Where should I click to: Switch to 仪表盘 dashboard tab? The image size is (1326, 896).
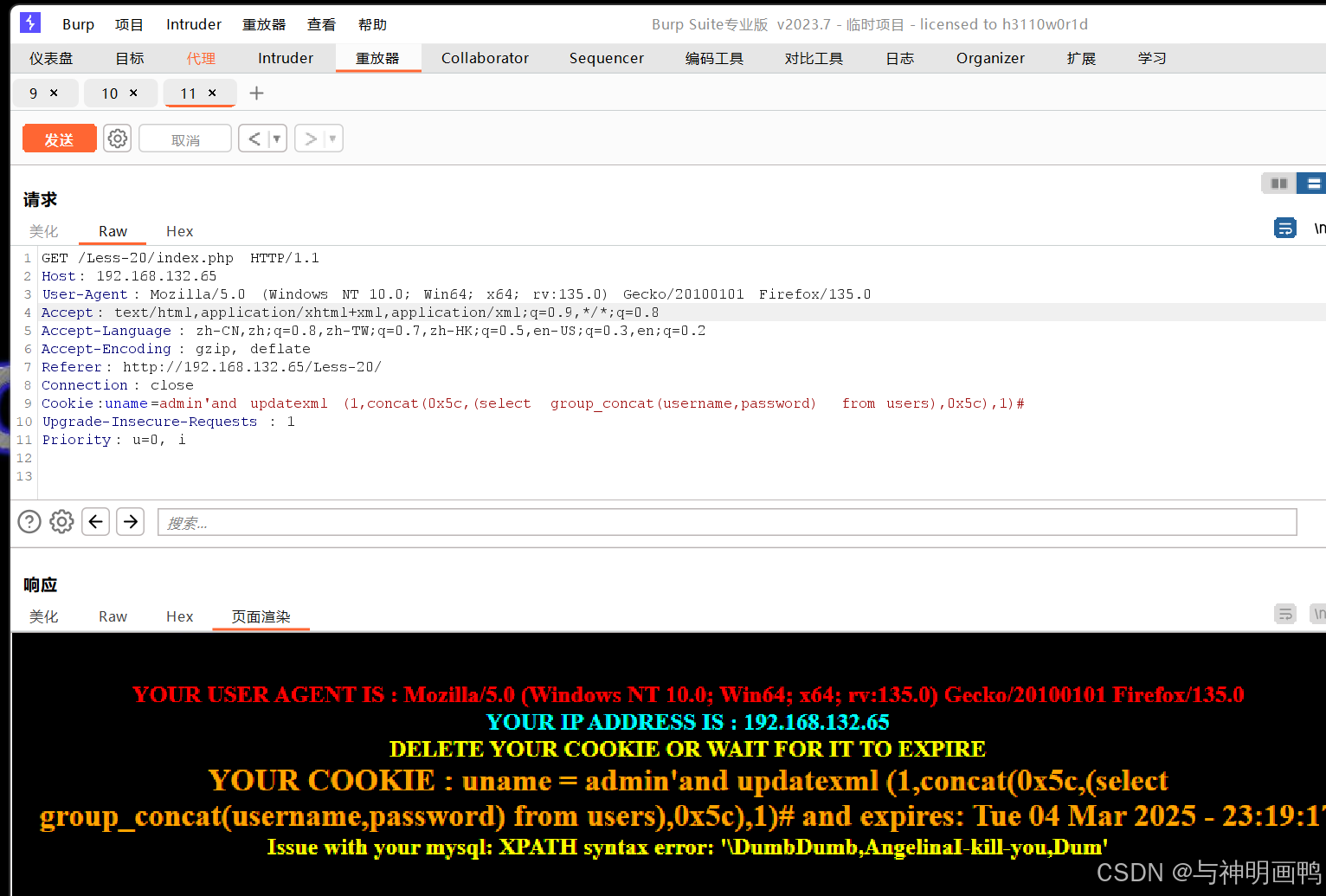51,58
